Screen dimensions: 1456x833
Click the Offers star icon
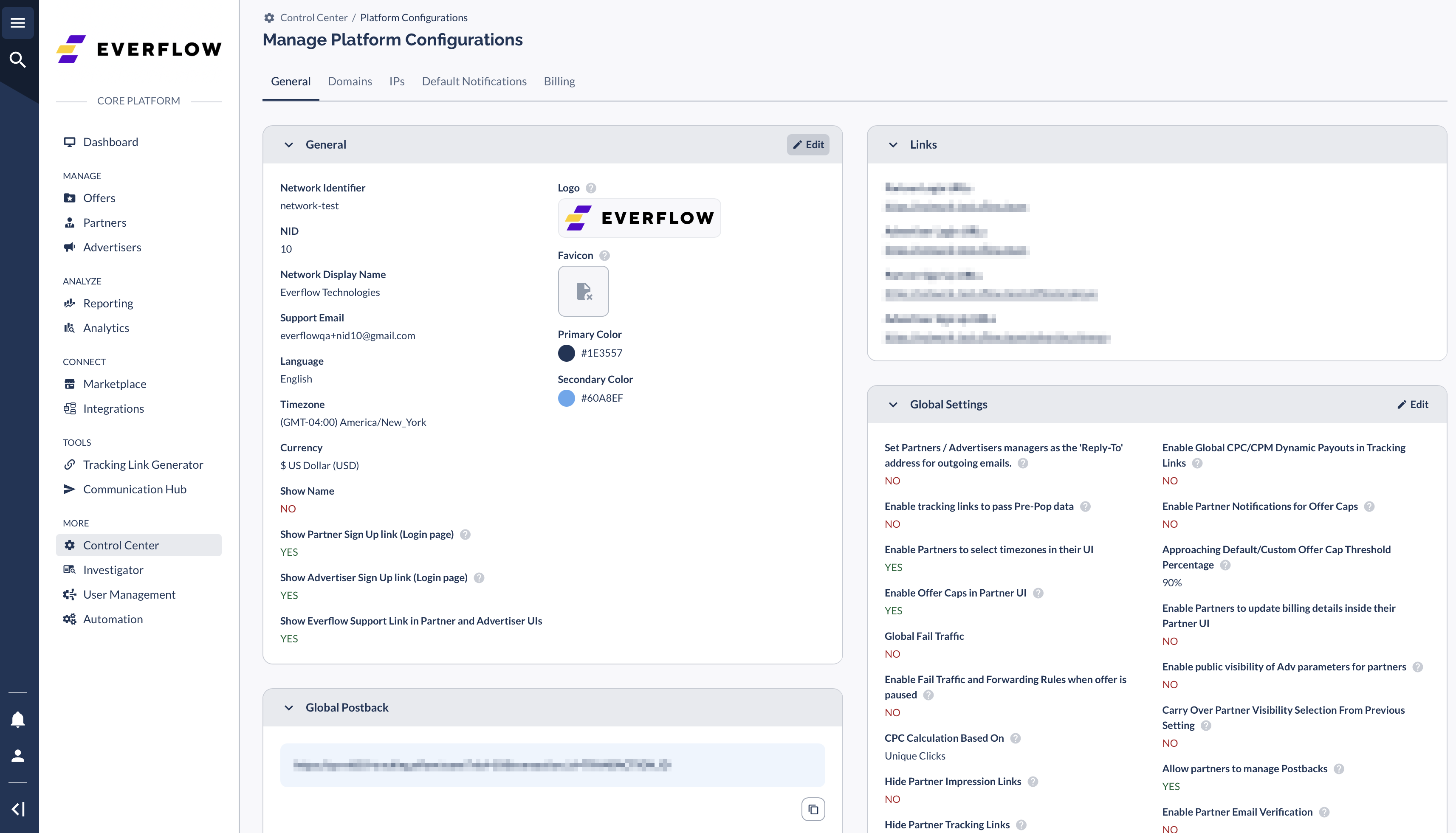coord(69,198)
